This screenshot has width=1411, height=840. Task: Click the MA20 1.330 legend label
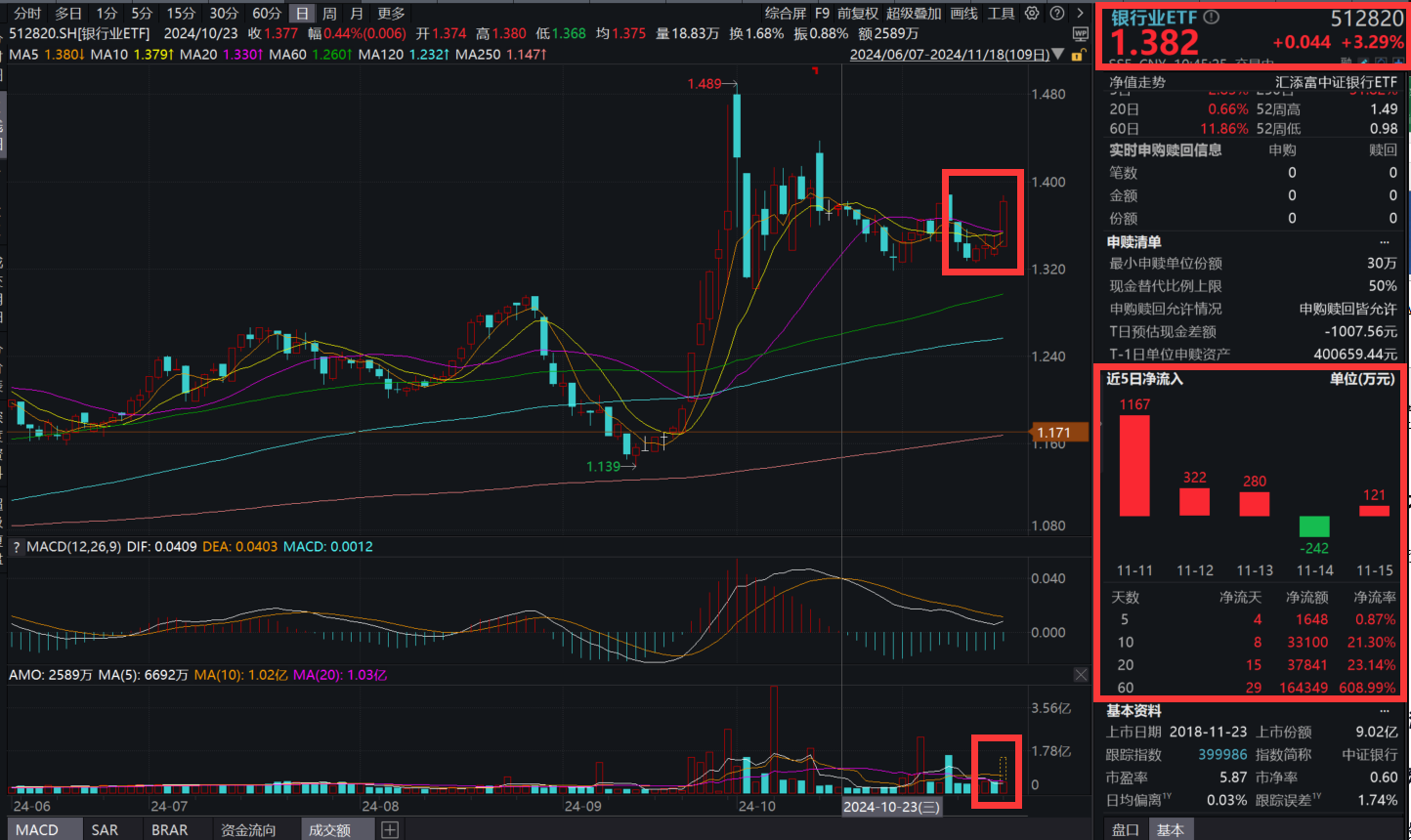222,55
